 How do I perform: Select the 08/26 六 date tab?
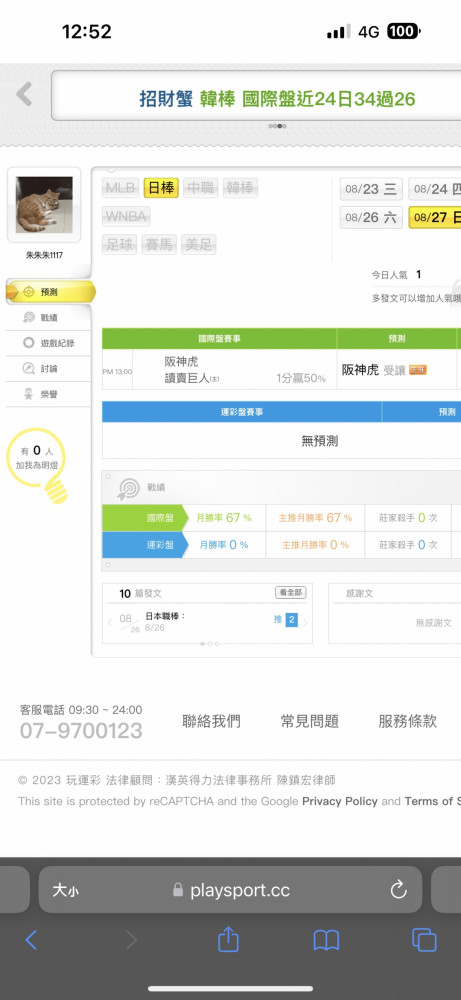click(x=371, y=217)
